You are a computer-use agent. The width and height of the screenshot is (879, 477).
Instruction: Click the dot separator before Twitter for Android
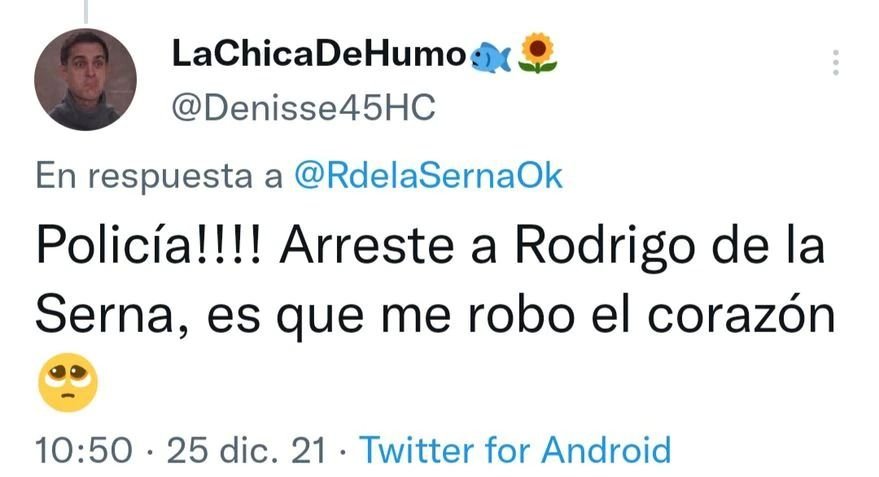343,451
